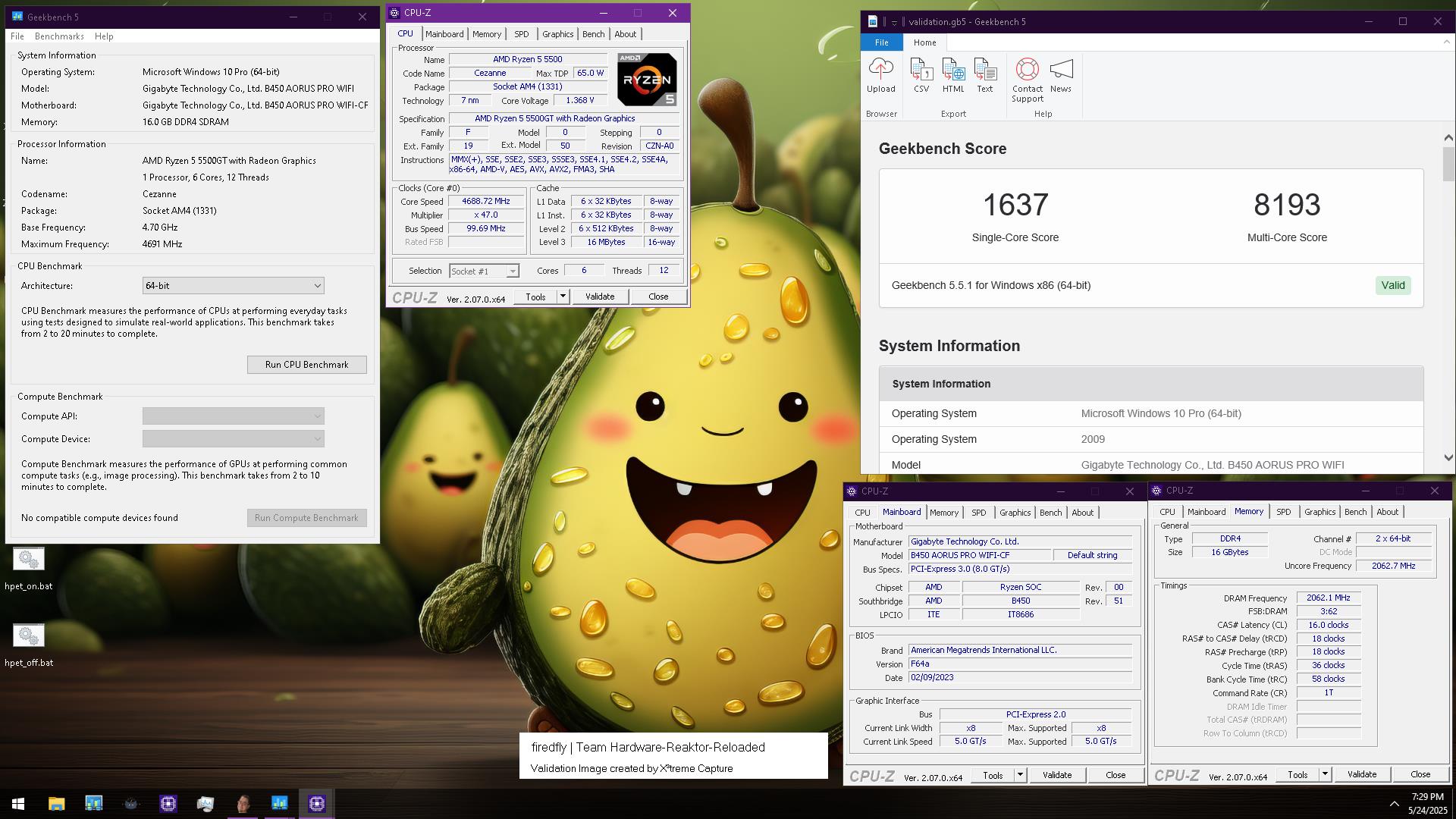Open hpet_off.bat desktop file
Image resolution: width=1456 pixels, height=819 pixels.
pyautogui.click(x=29, y=645)
